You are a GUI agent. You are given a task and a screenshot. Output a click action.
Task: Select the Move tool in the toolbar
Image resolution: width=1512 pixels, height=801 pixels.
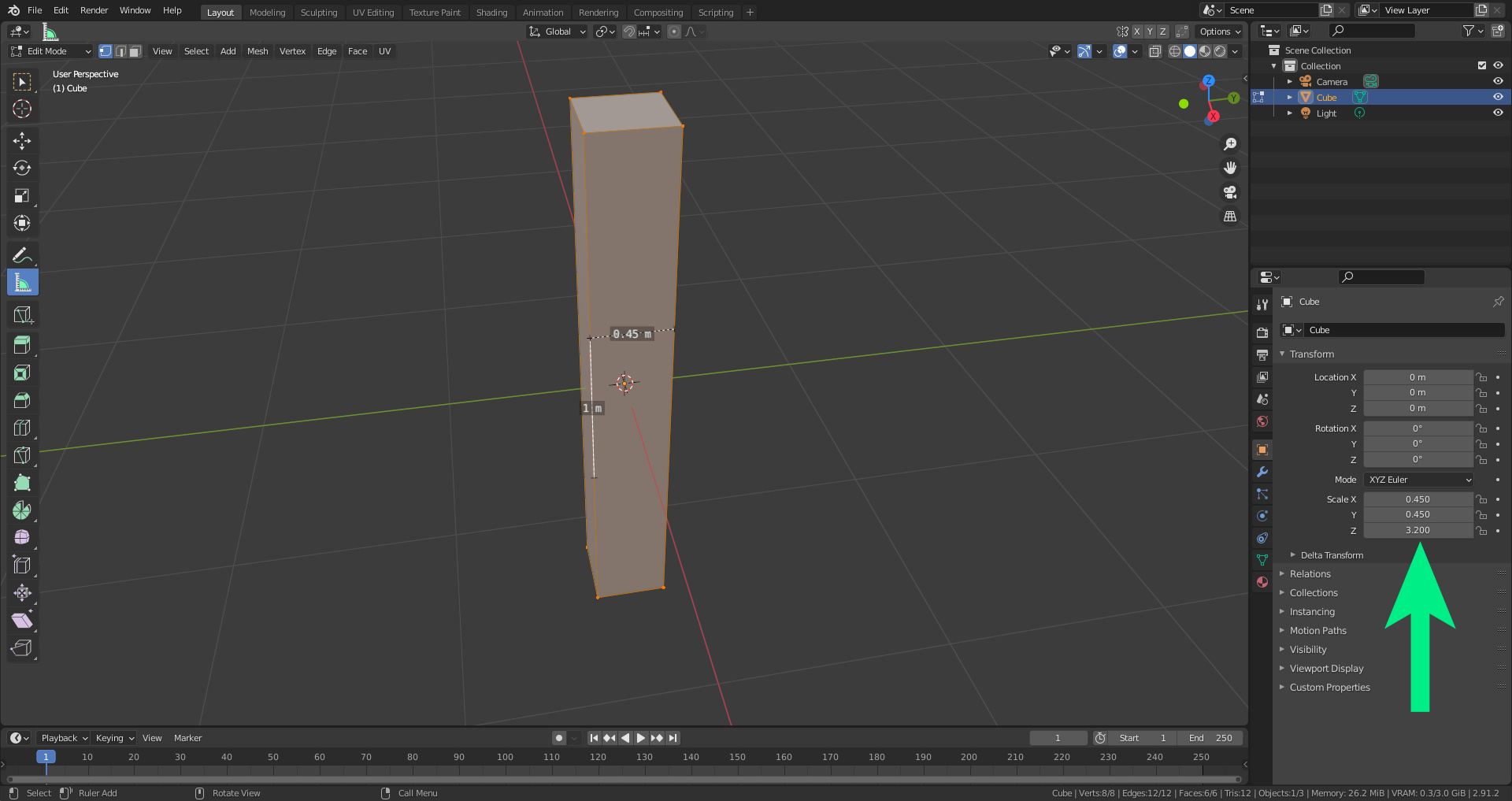point(22,141)
